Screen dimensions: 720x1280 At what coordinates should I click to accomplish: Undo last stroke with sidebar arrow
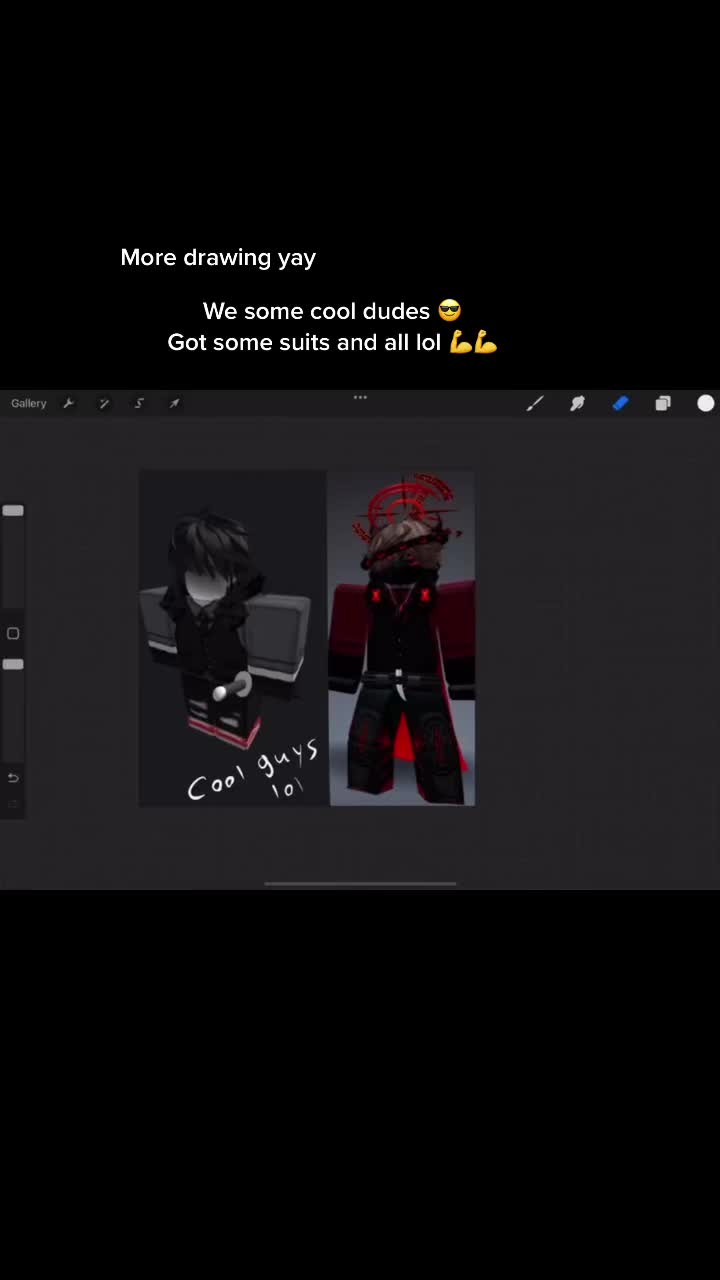13,778
